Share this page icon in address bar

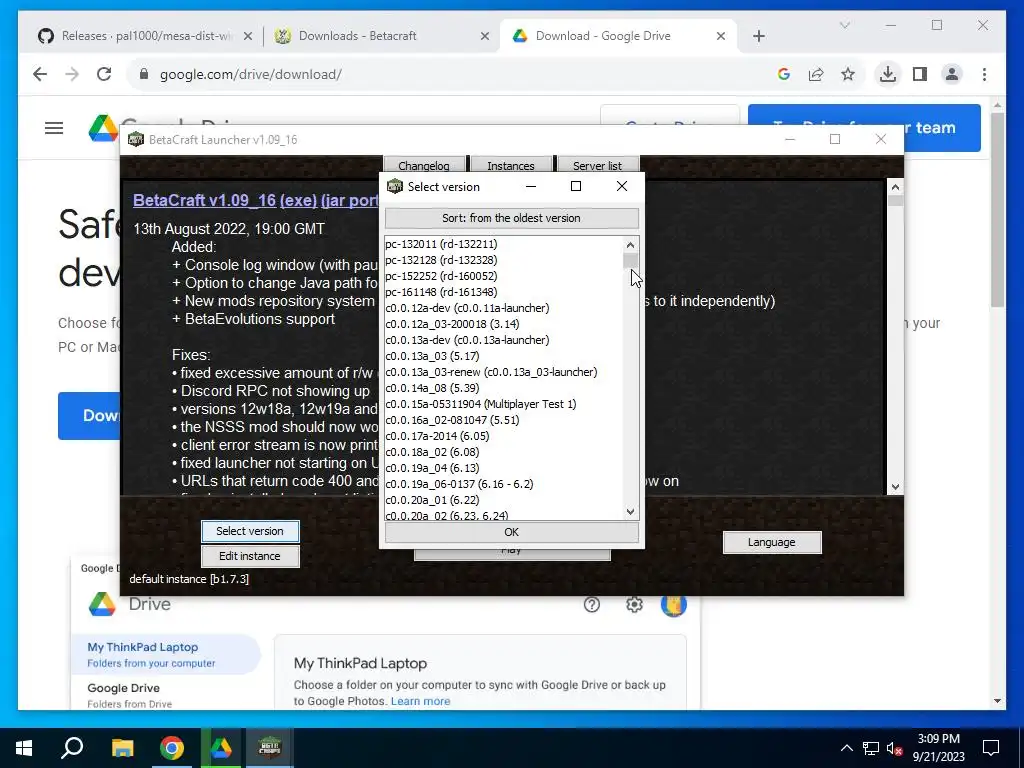pos(816,74)
